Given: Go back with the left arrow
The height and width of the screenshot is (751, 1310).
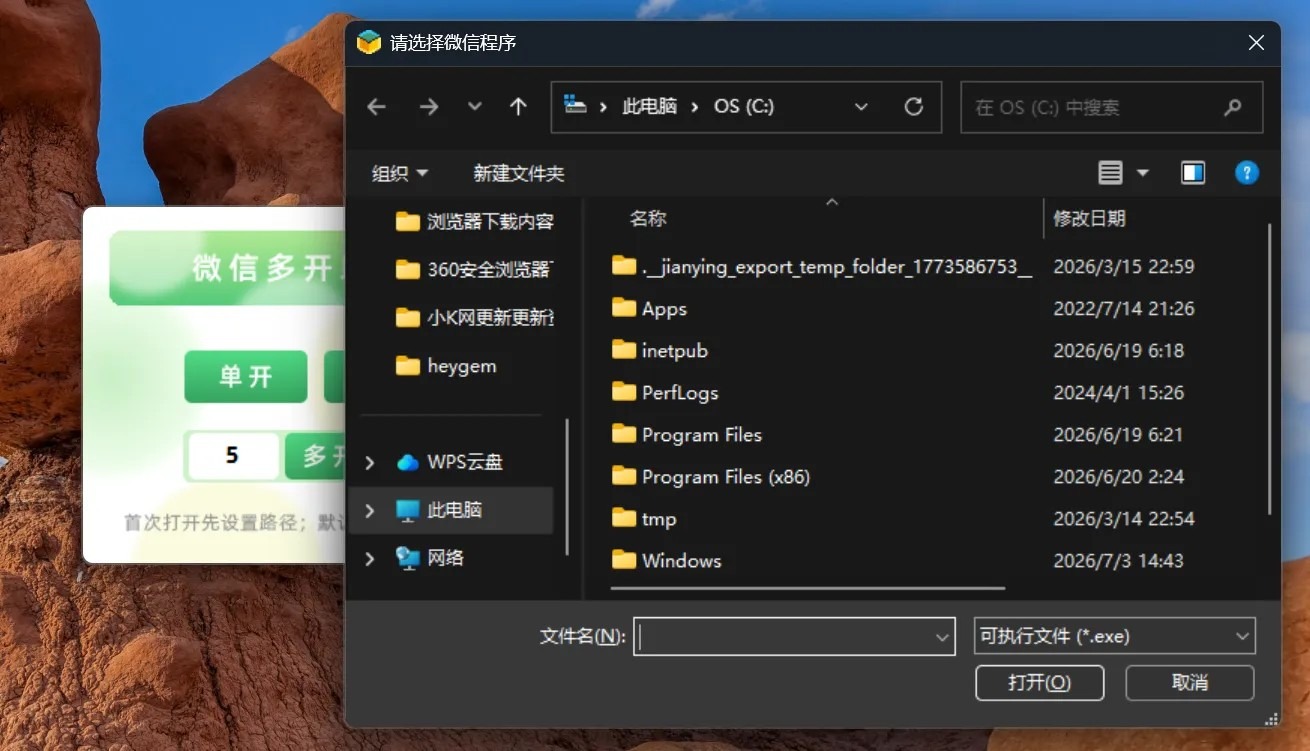Looking at the screenshot, I should point(376,107).
